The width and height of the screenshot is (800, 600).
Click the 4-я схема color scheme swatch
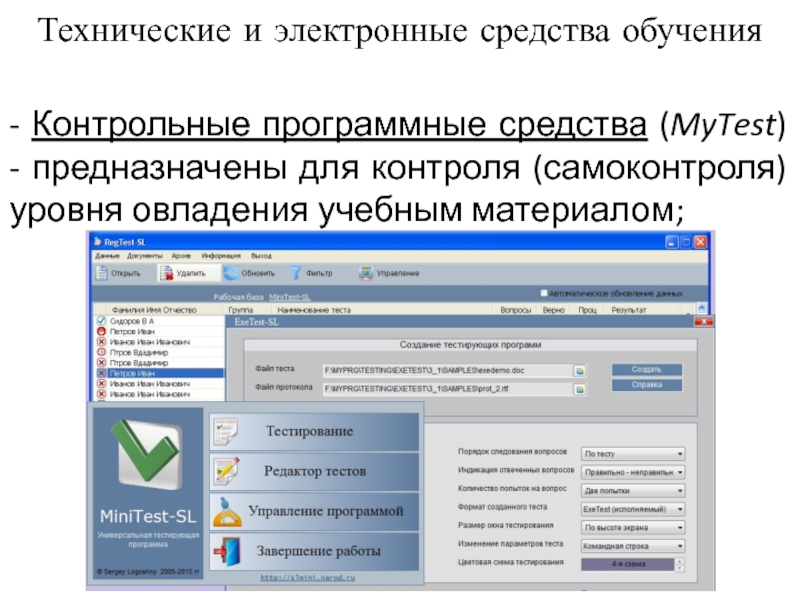(628, 564)
